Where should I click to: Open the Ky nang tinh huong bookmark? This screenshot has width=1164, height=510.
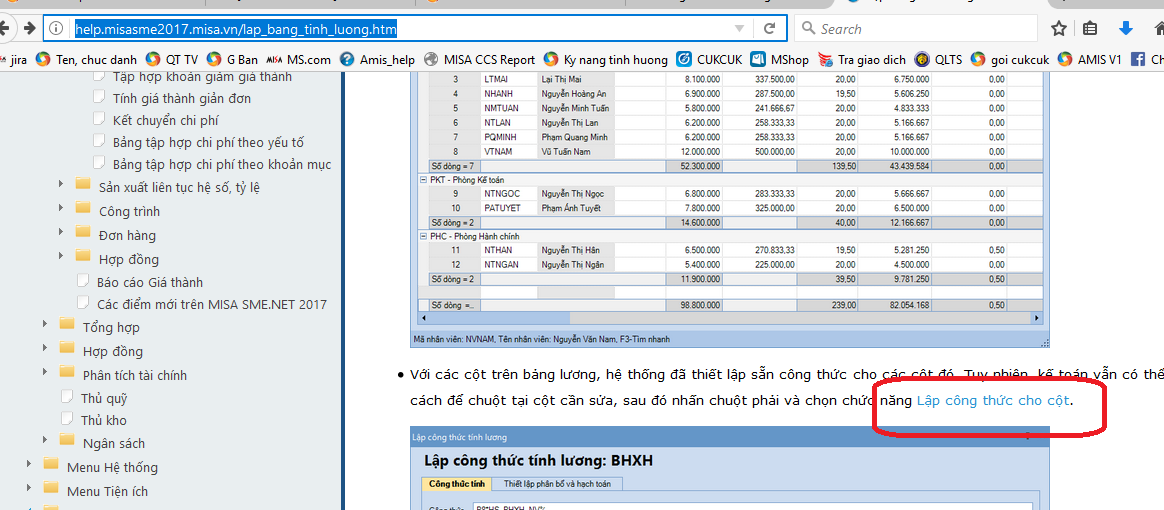[606, 59]
